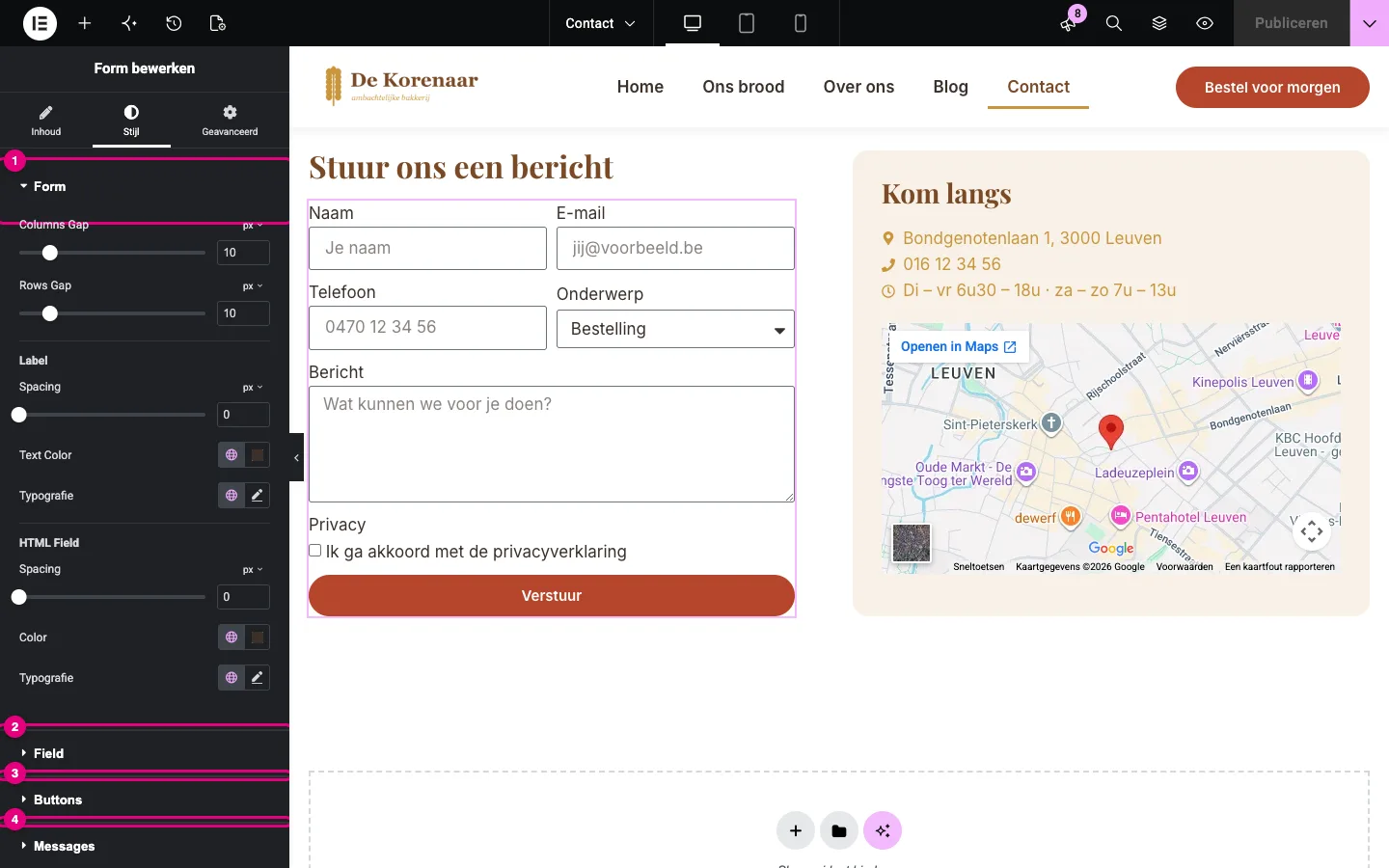Viewport: 1389px width, 868px height.
Task: Click the add element plus icon in top bar
Action: [85, 23]
